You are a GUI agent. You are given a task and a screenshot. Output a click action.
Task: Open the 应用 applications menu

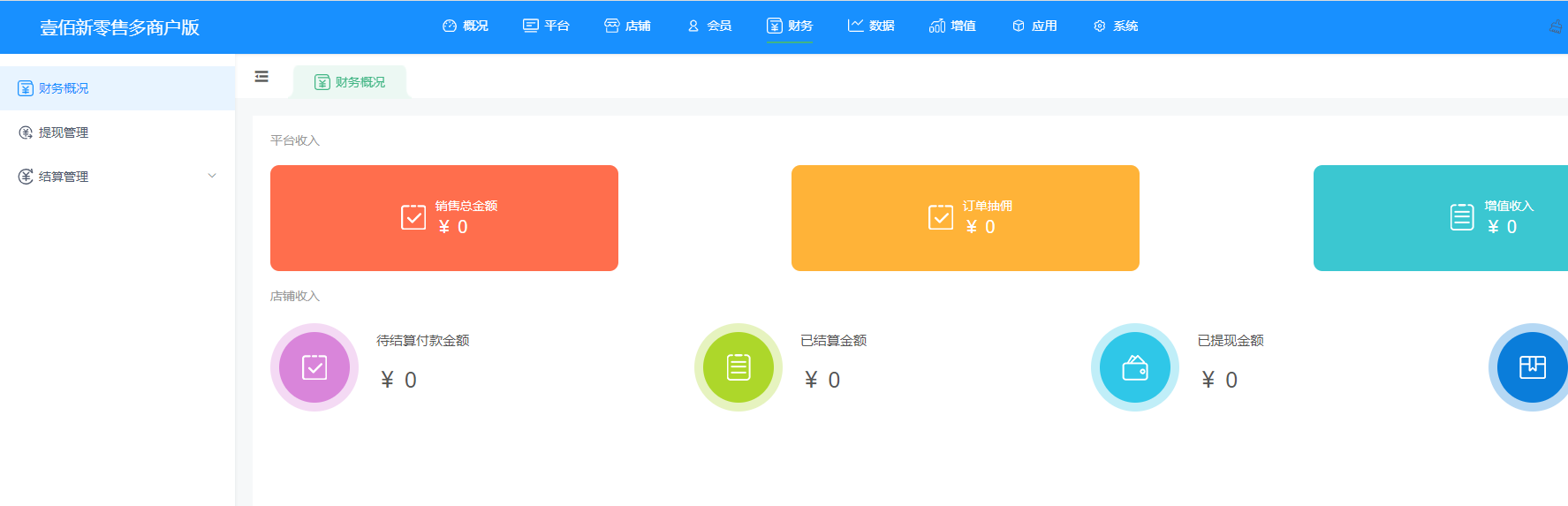[x=1034, y=26]
